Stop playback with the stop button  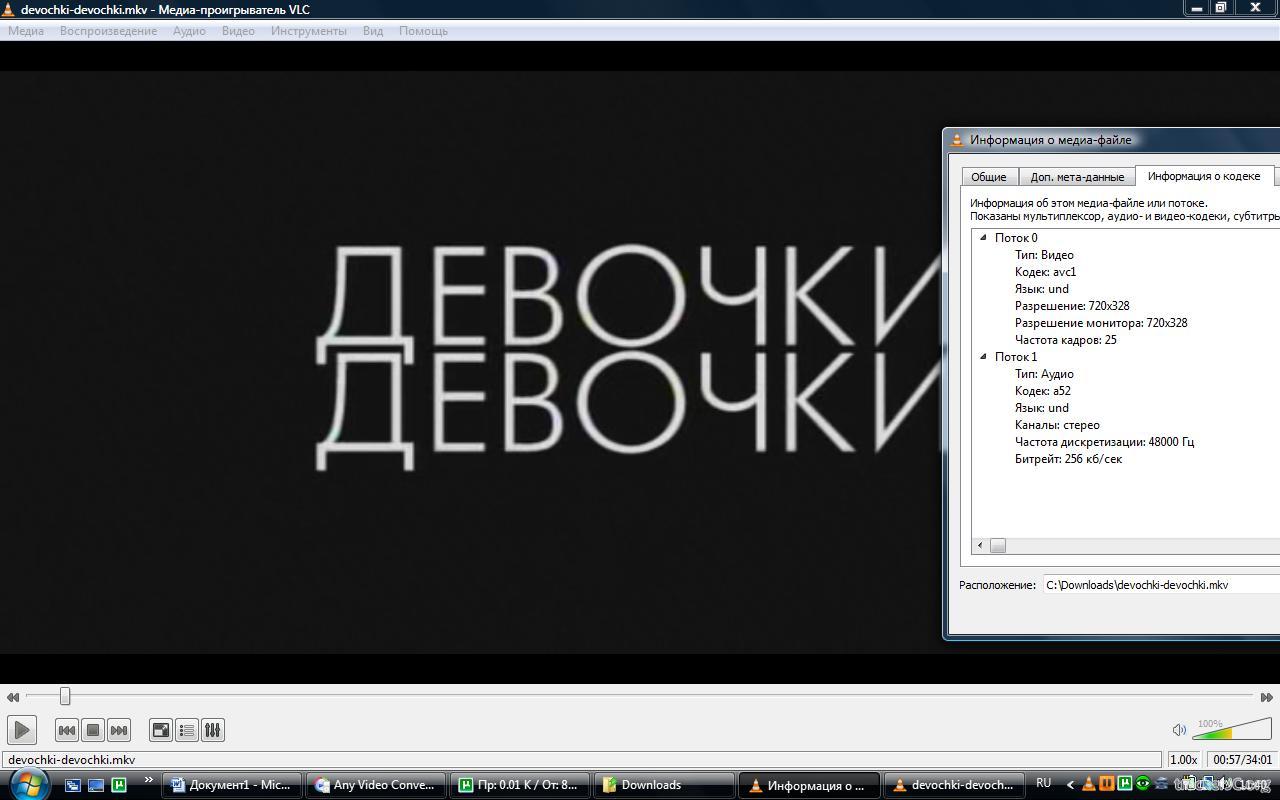click(x=93, y=730)
